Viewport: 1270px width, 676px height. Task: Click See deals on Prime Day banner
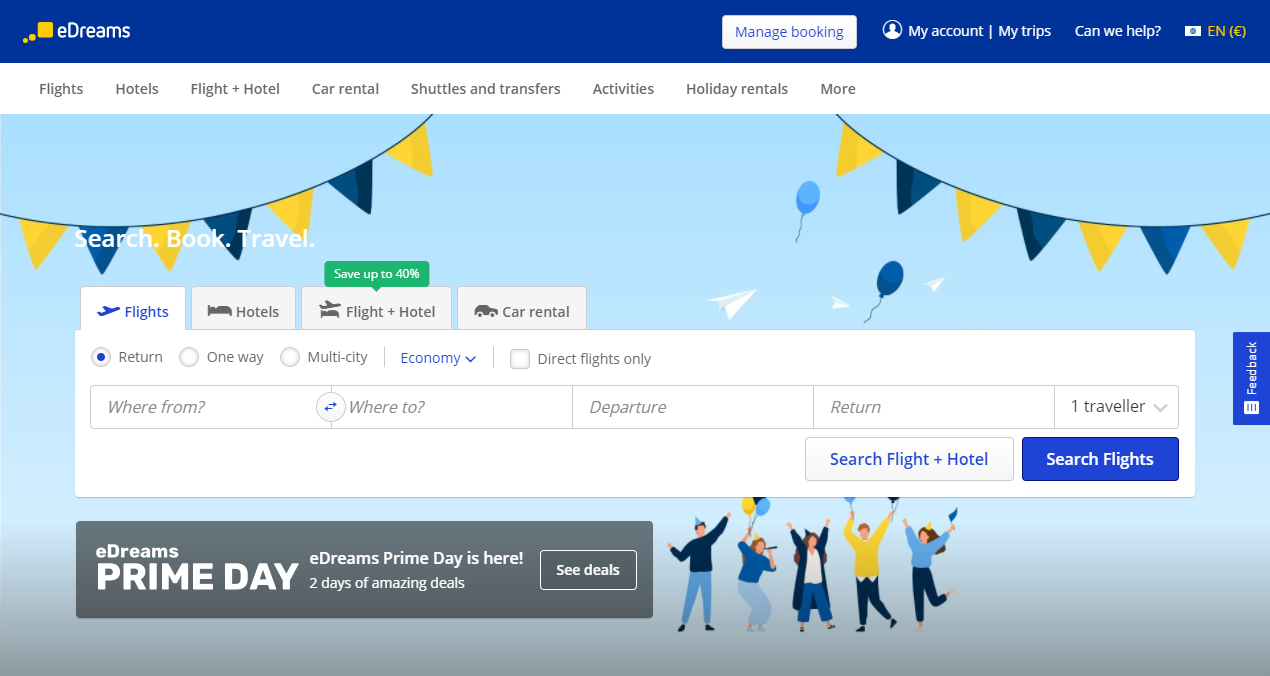(588, 570)
